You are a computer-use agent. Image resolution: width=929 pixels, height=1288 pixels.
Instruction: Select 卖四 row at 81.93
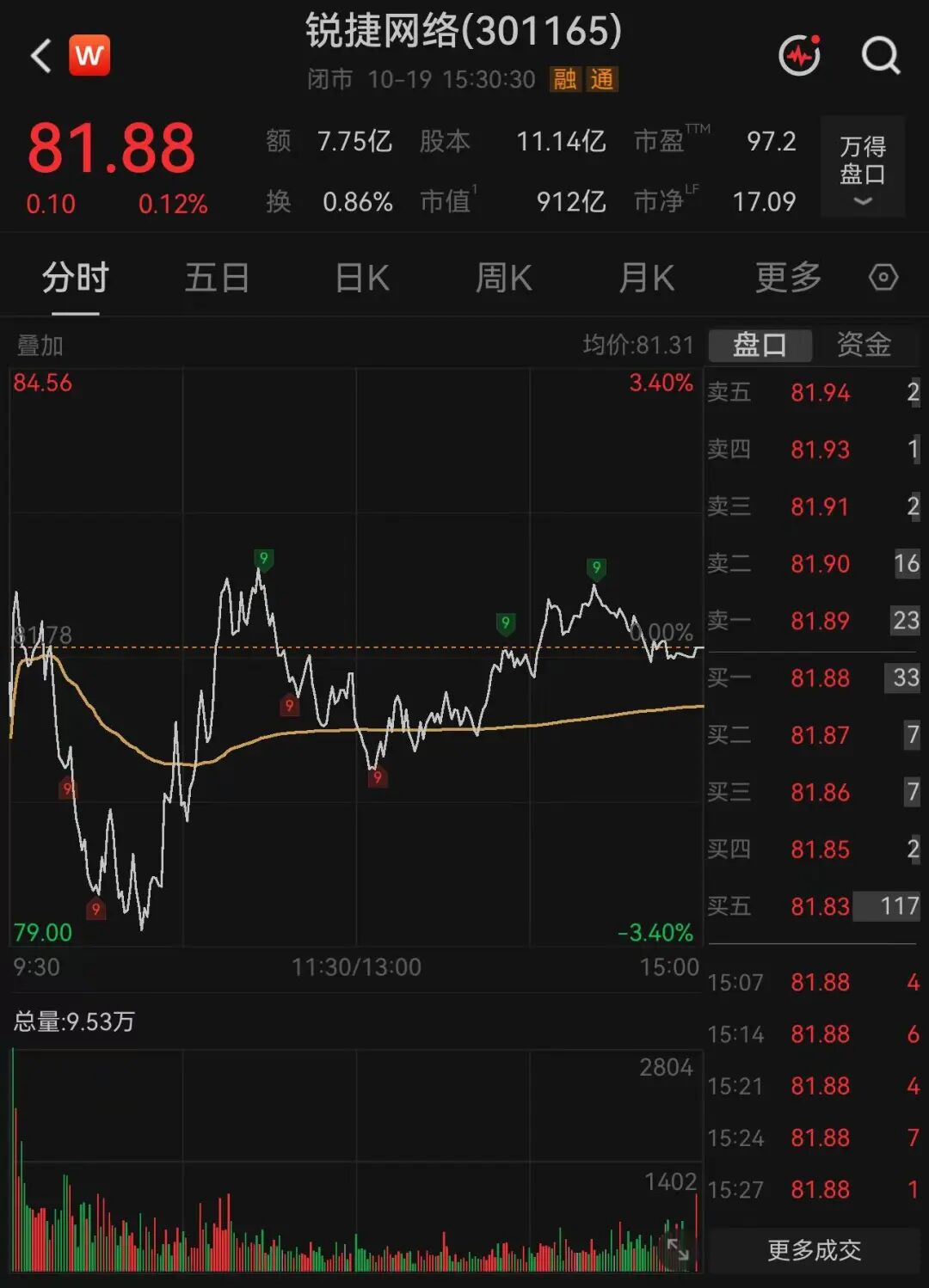pos(813,449)
